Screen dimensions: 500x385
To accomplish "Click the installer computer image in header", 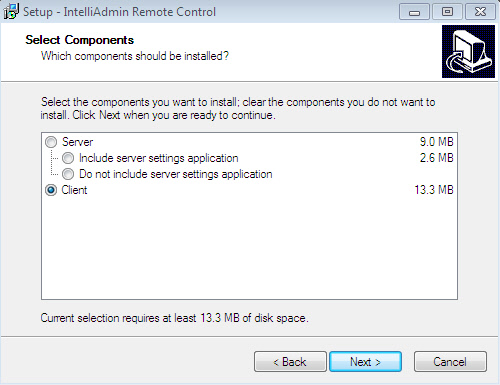I will click(468, 52).
